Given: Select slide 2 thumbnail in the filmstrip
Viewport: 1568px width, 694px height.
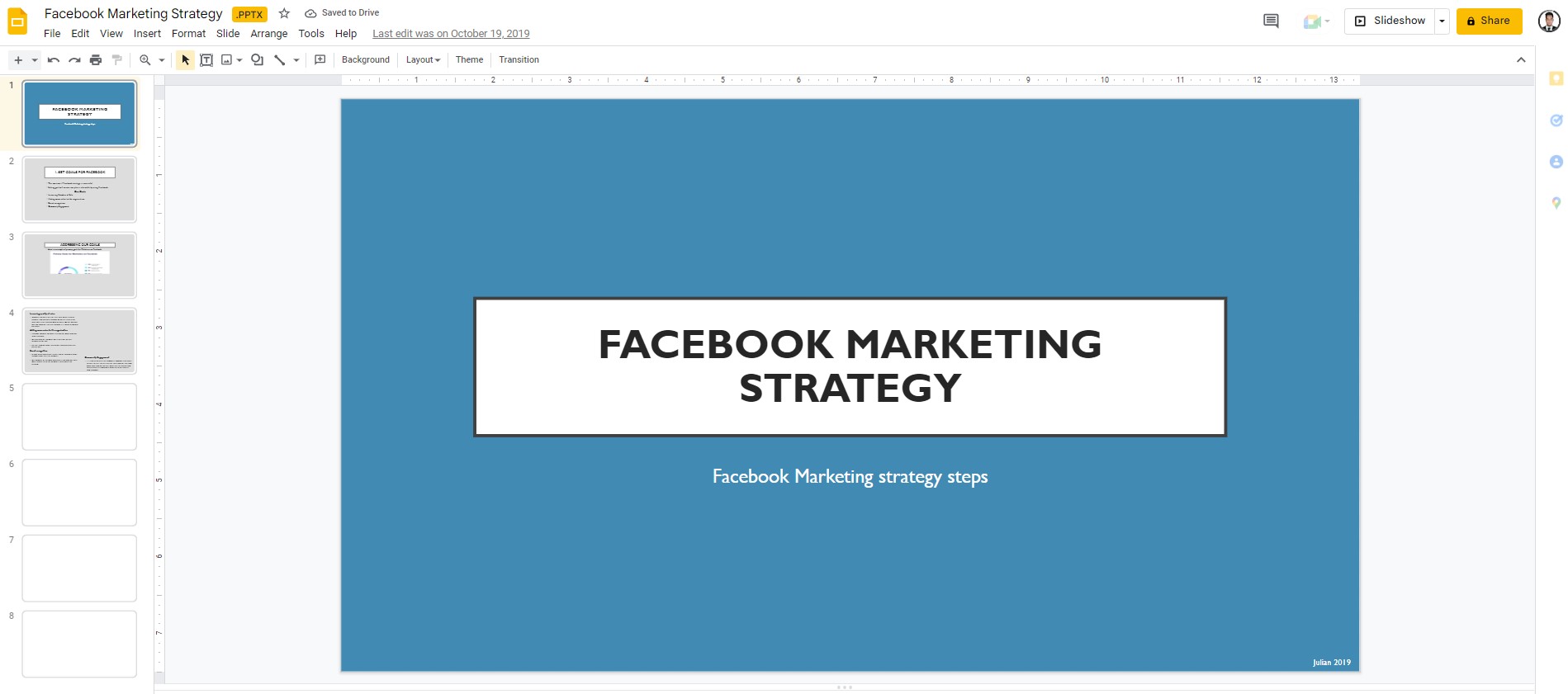Looking at the screenshot, I should coord(79,190).
